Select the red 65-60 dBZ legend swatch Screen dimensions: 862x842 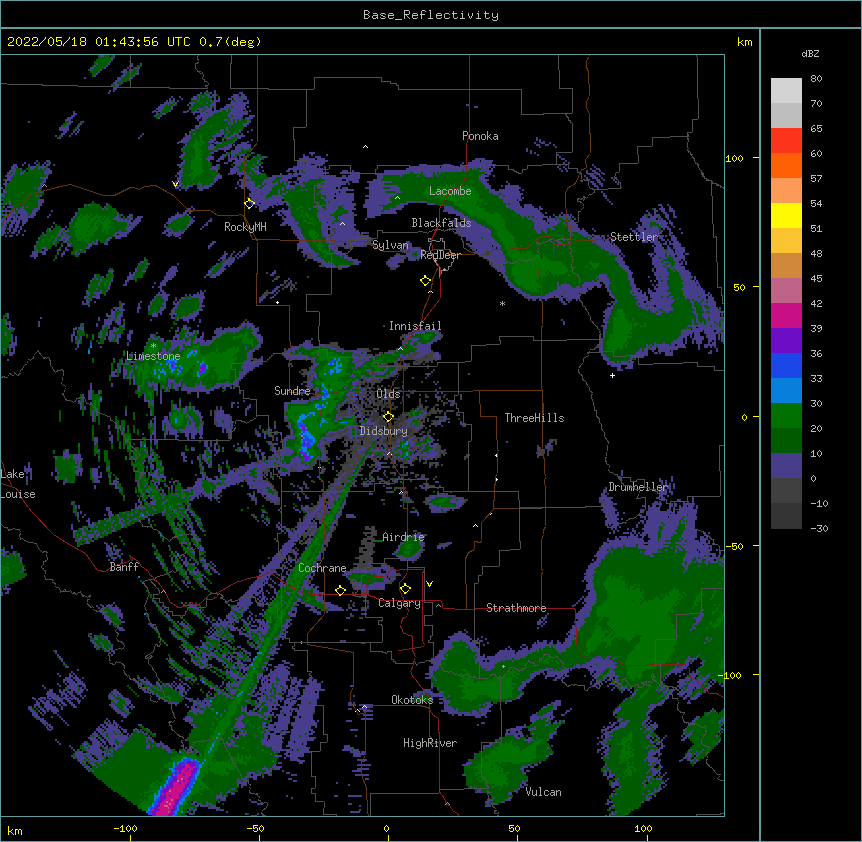786,141
